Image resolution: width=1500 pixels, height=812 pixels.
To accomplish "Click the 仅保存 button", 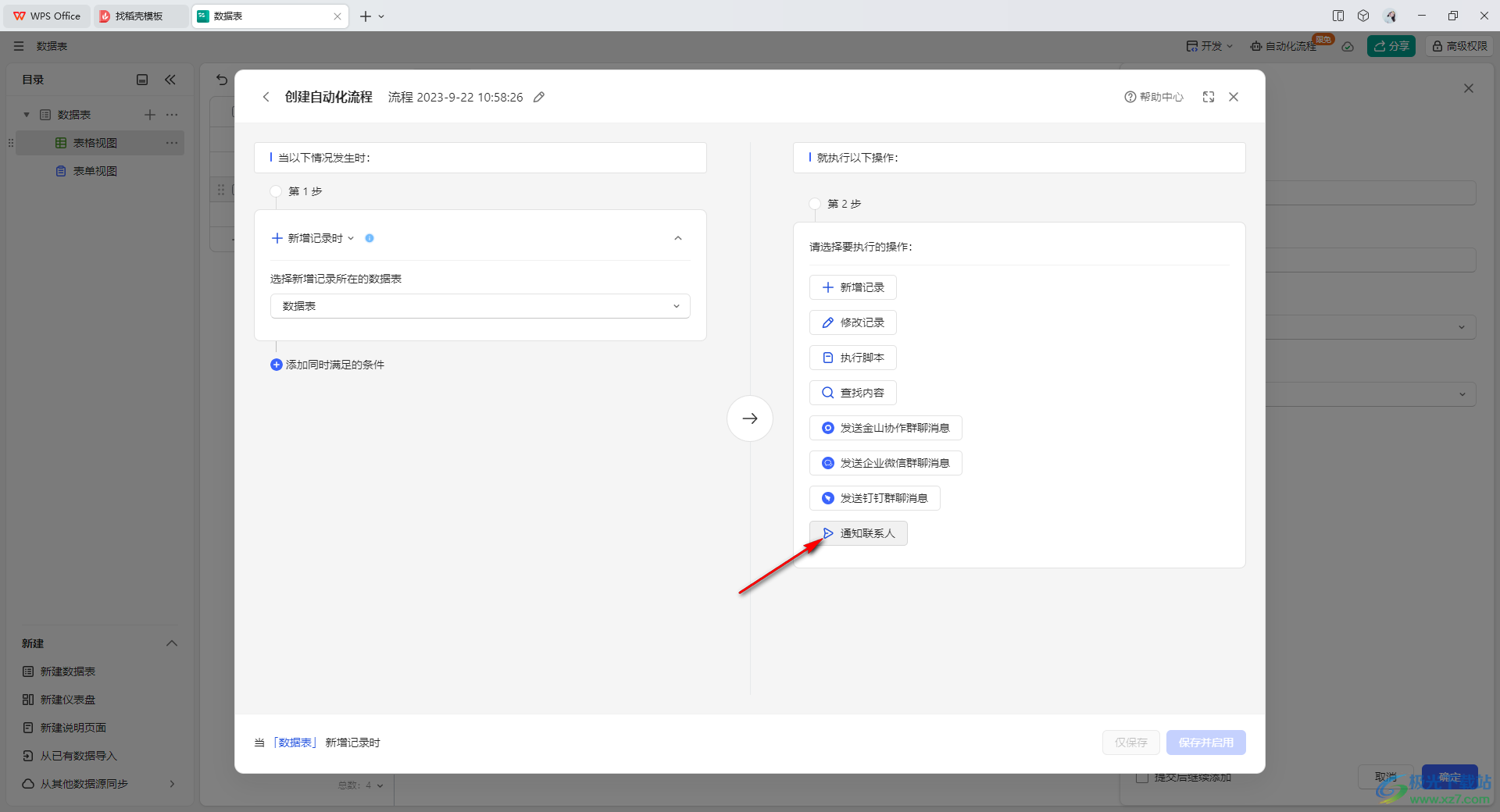I will (1131, 743).
